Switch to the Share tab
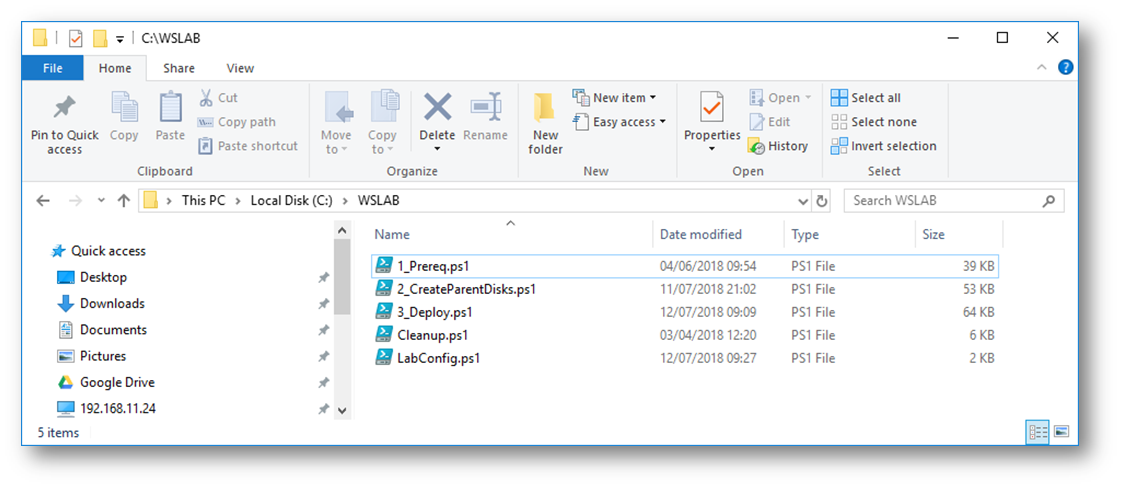The width and height of the screenshot is (1121, 488). [x=179, y=69]
